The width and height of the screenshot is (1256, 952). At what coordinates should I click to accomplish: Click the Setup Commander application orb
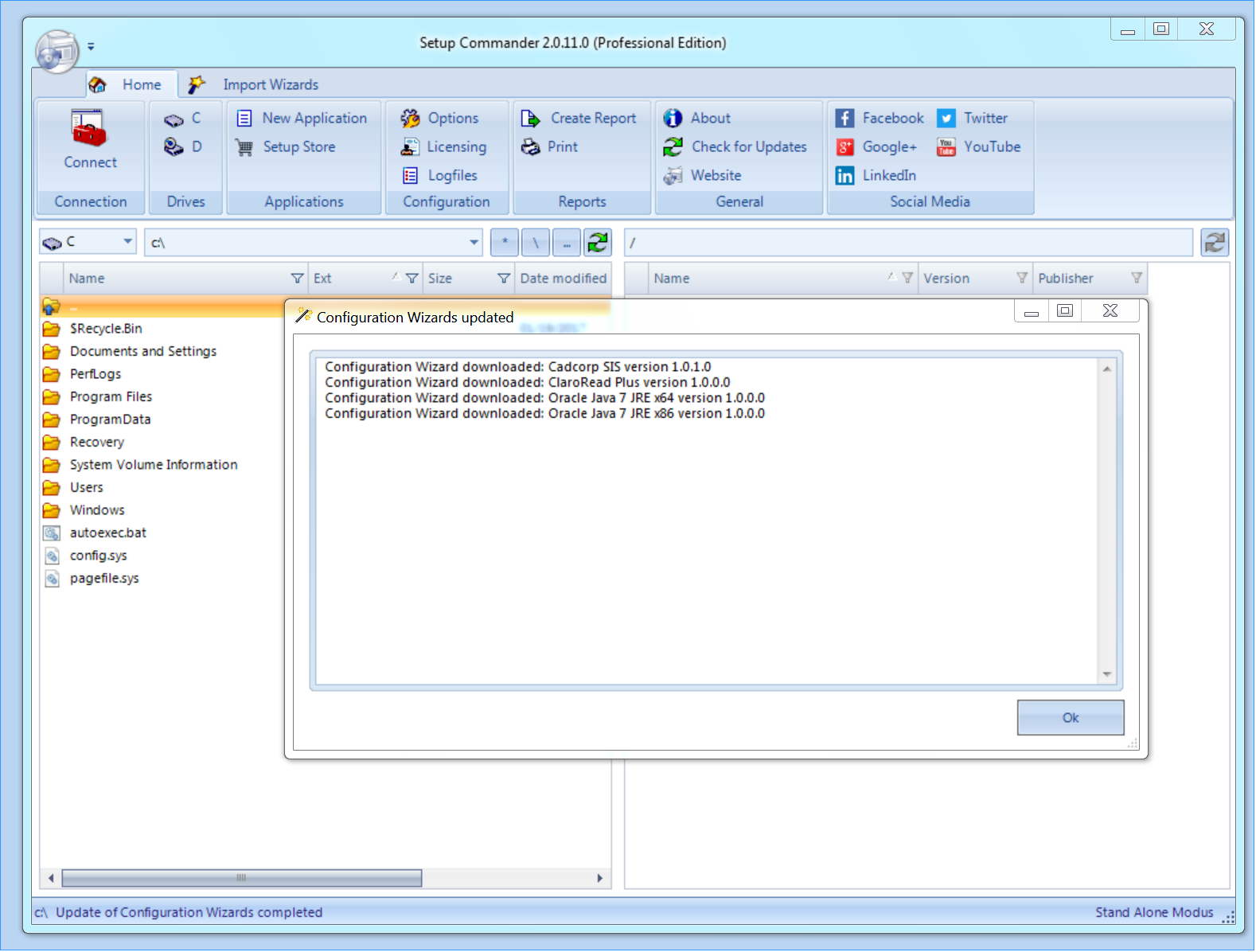[x=57, y=52]
